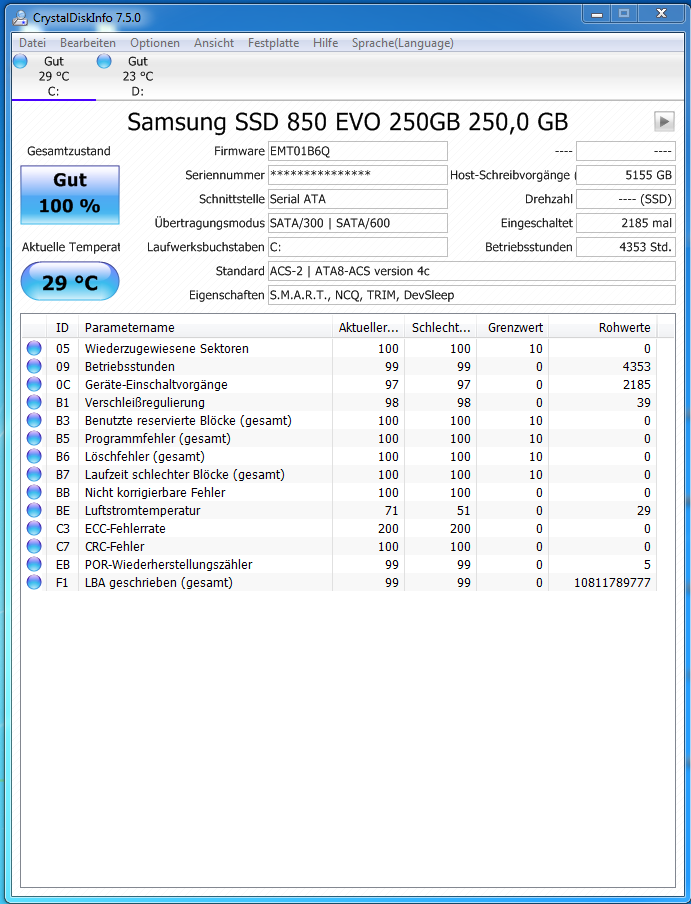
Task: Select the raw value 10811789777
Action: point(612,582)
